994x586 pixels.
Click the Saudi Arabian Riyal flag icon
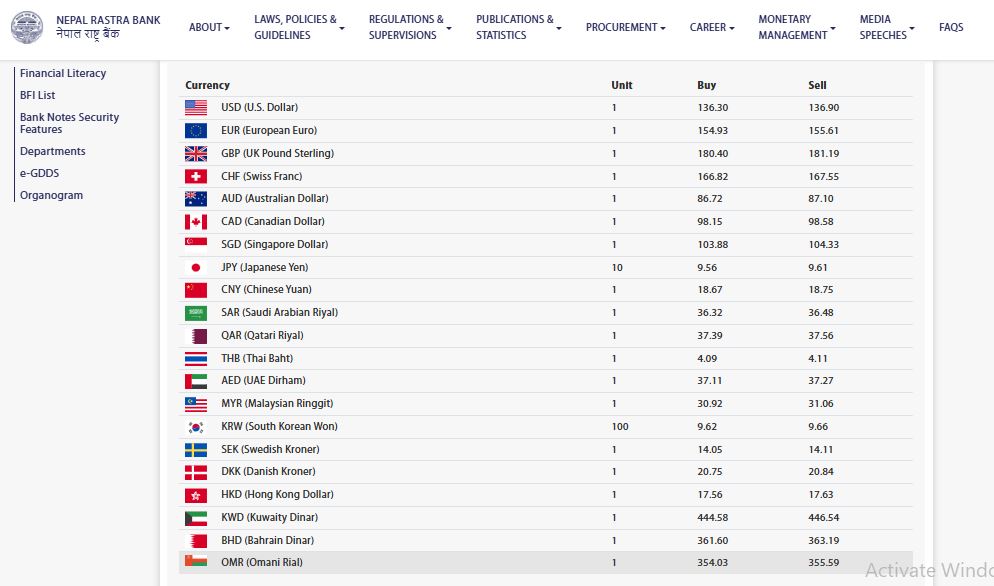tap(196, 313)
